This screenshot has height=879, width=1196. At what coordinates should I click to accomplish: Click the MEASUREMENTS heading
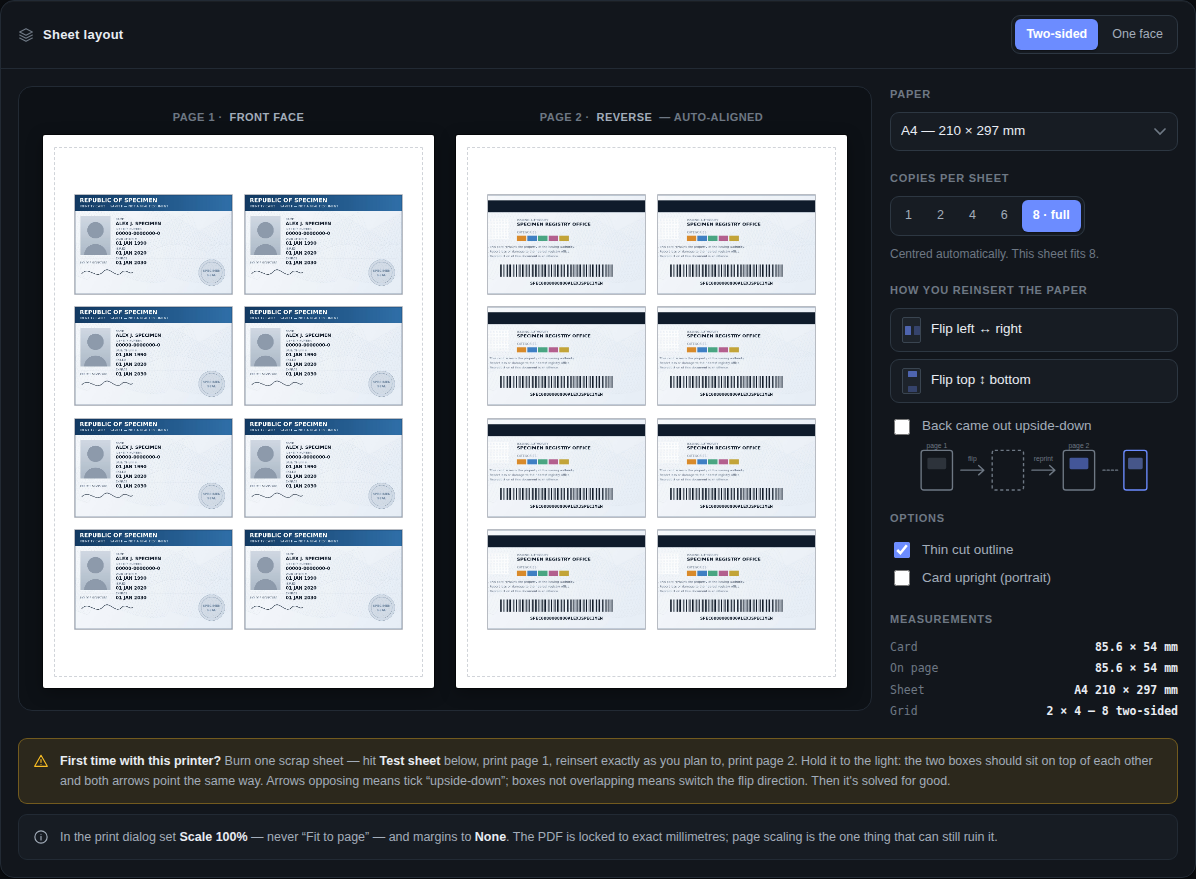pyautogui.click(x=940, y=620)
